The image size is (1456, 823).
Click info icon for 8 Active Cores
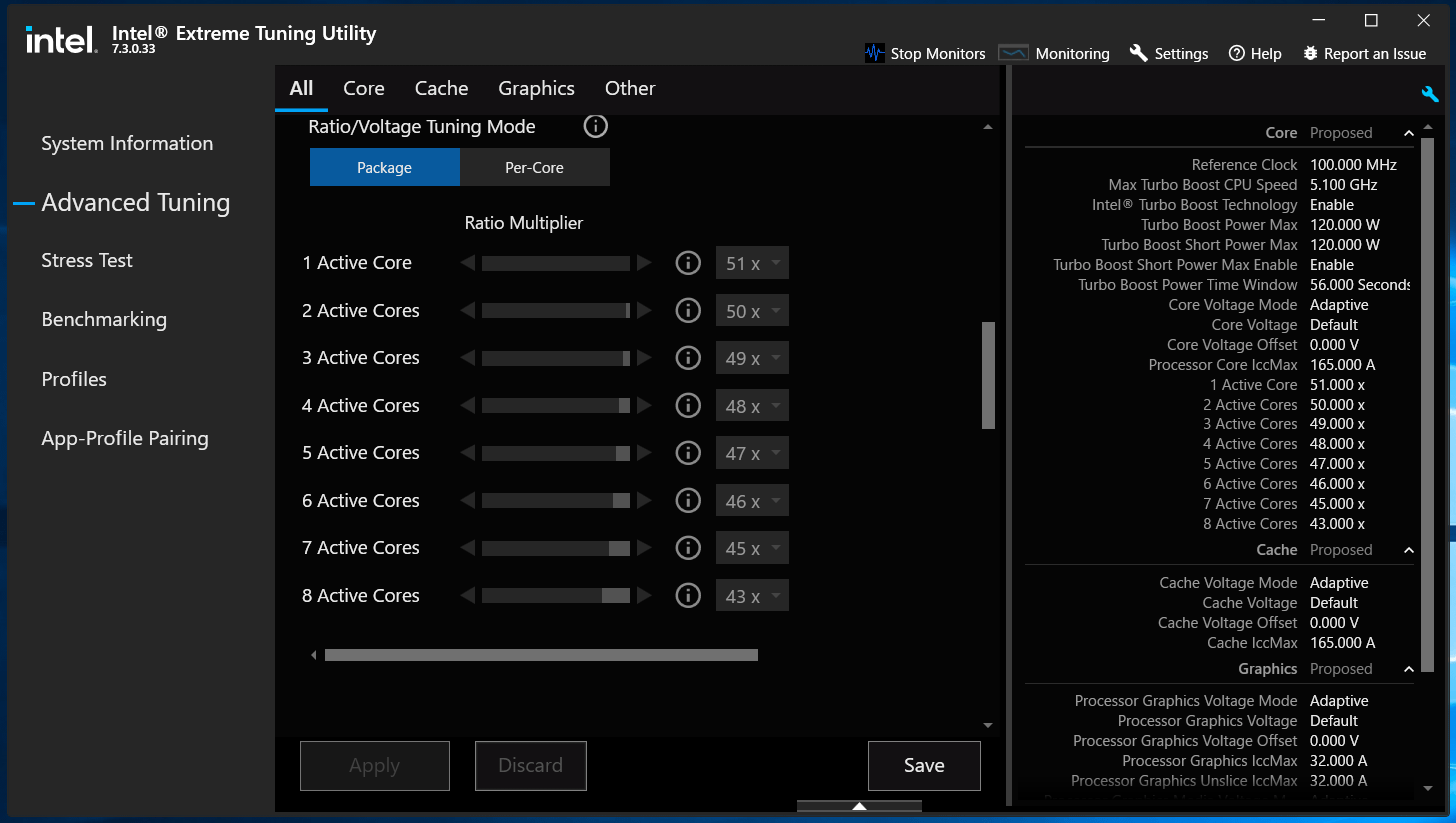(x=688, y=596)
